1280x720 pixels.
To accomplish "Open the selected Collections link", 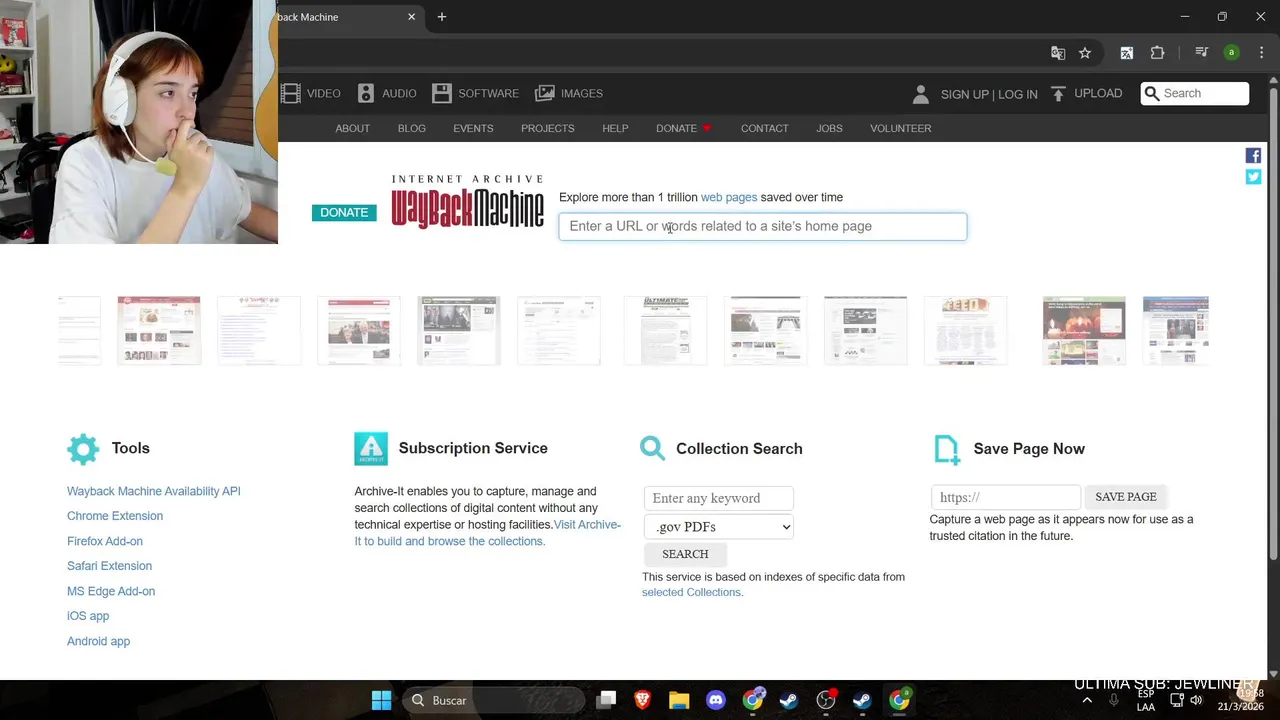I will coord(692,592).
